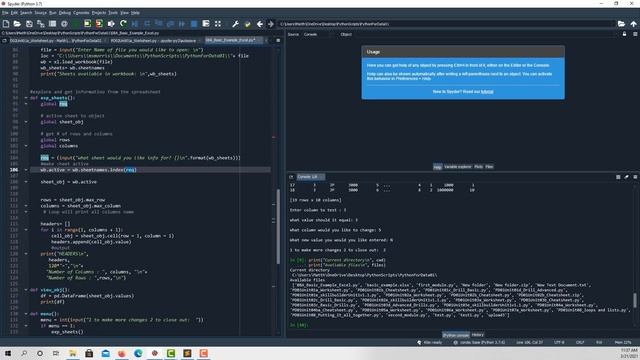
Task: Collapse the for i in range loop fold arrow
Action: pyautogui.click(x=26, y=230)
